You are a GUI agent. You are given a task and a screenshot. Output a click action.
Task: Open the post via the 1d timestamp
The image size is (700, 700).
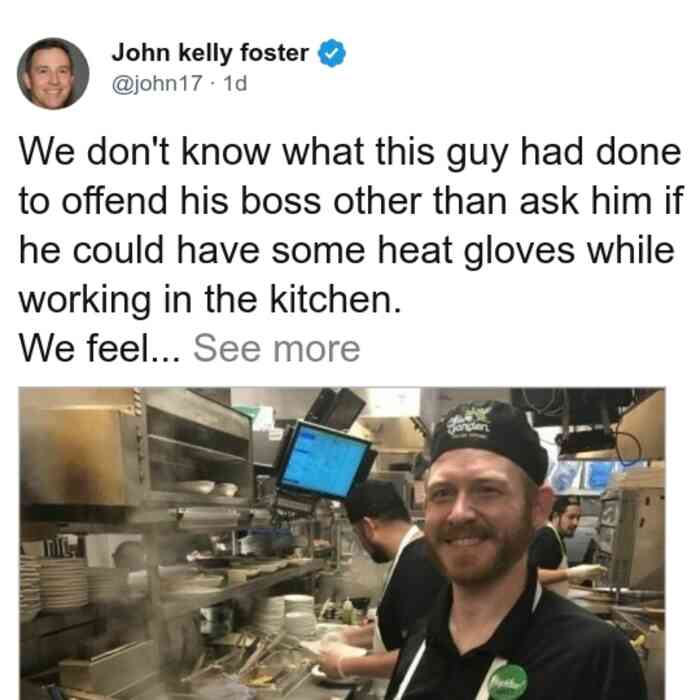click(235, 83)
